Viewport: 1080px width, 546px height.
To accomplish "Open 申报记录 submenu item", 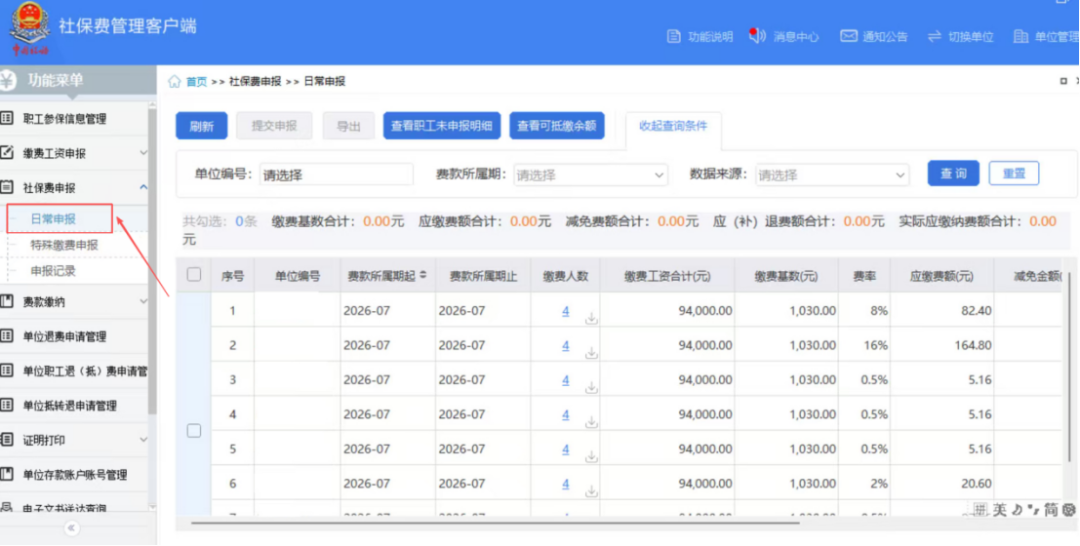I will 54,271.
